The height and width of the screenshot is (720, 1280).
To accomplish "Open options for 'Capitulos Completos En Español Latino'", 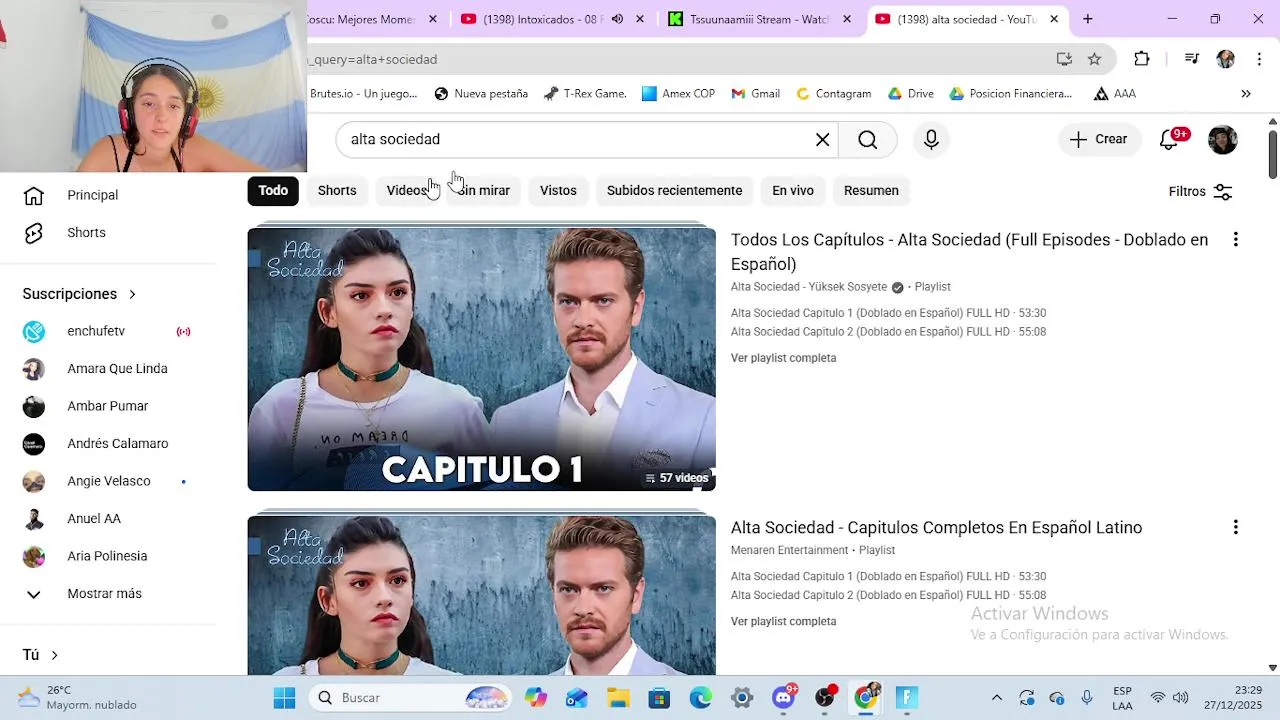I will click(x=1235, y=528).
